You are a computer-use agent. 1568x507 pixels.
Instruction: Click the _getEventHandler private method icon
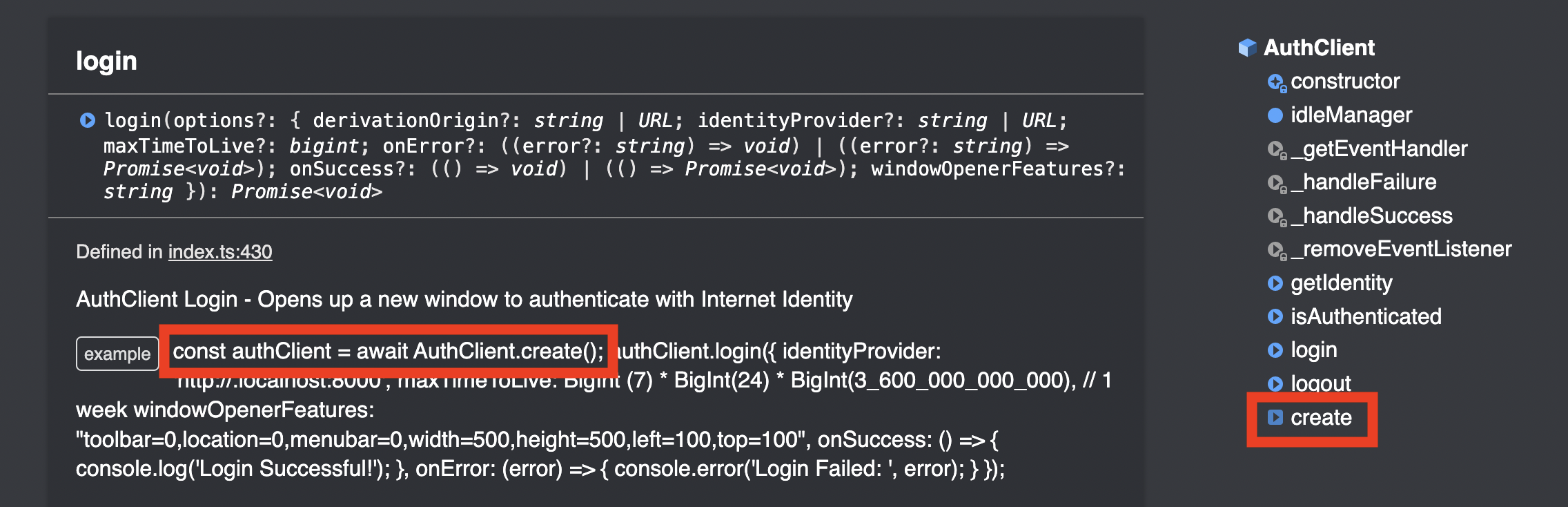tap(1277, 149)
